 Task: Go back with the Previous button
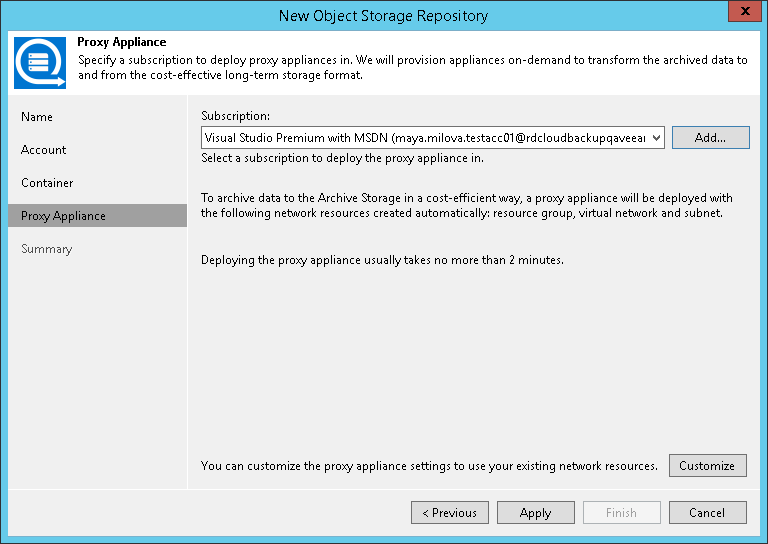[449, 513]
